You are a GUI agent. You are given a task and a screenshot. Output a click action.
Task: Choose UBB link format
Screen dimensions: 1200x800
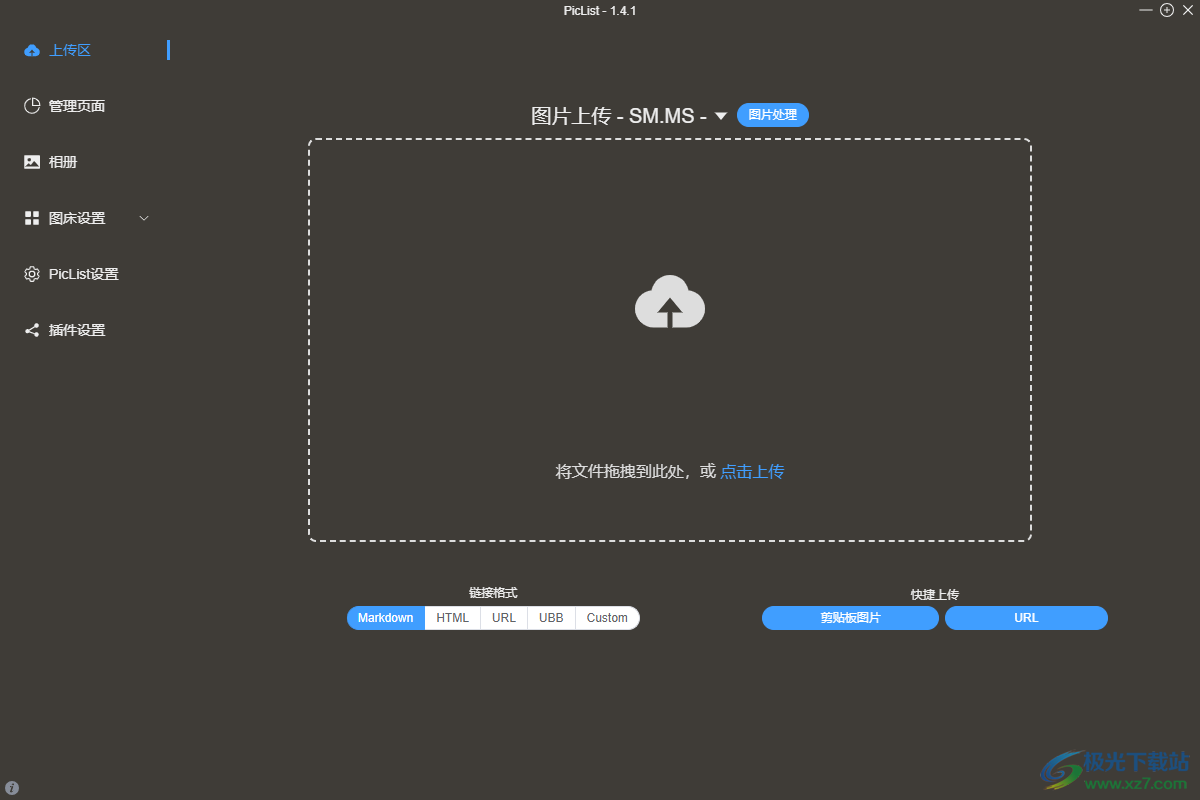click(x=551, y=618)
